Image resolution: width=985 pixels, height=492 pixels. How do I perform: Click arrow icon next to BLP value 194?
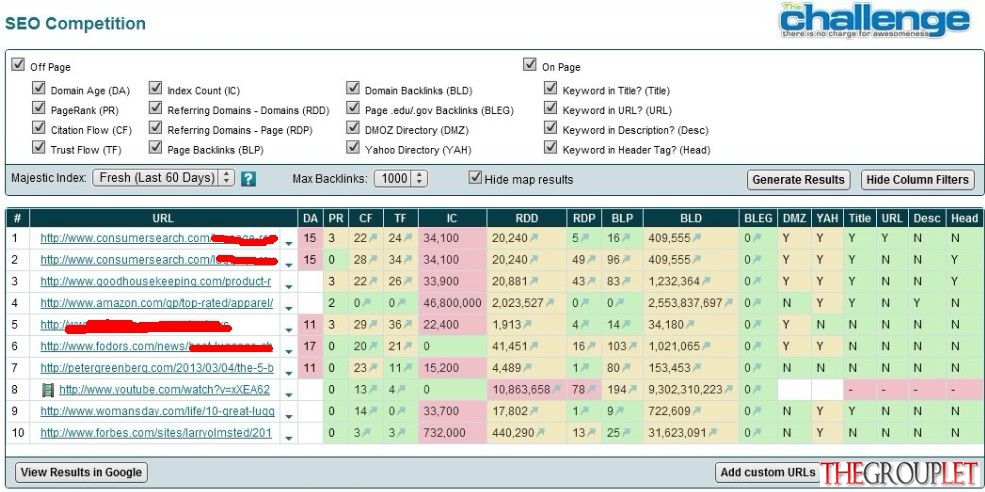coord(632,390)
